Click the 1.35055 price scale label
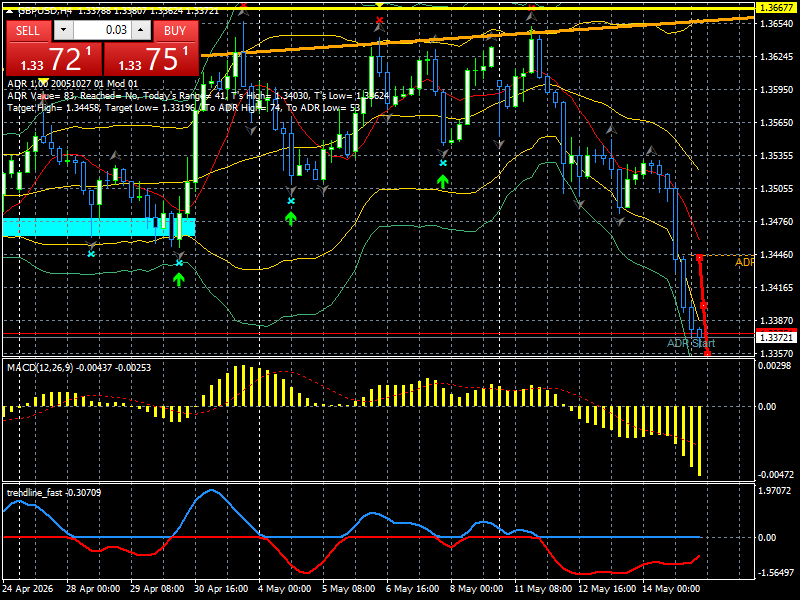Image resolution: width=800 pixels, height=600 pixels. tap(777, 189)
